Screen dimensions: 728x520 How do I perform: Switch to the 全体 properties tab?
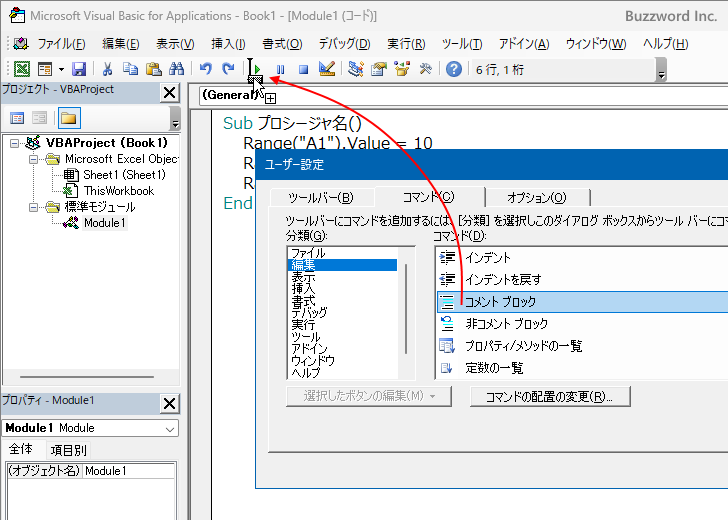pos(21,449)
